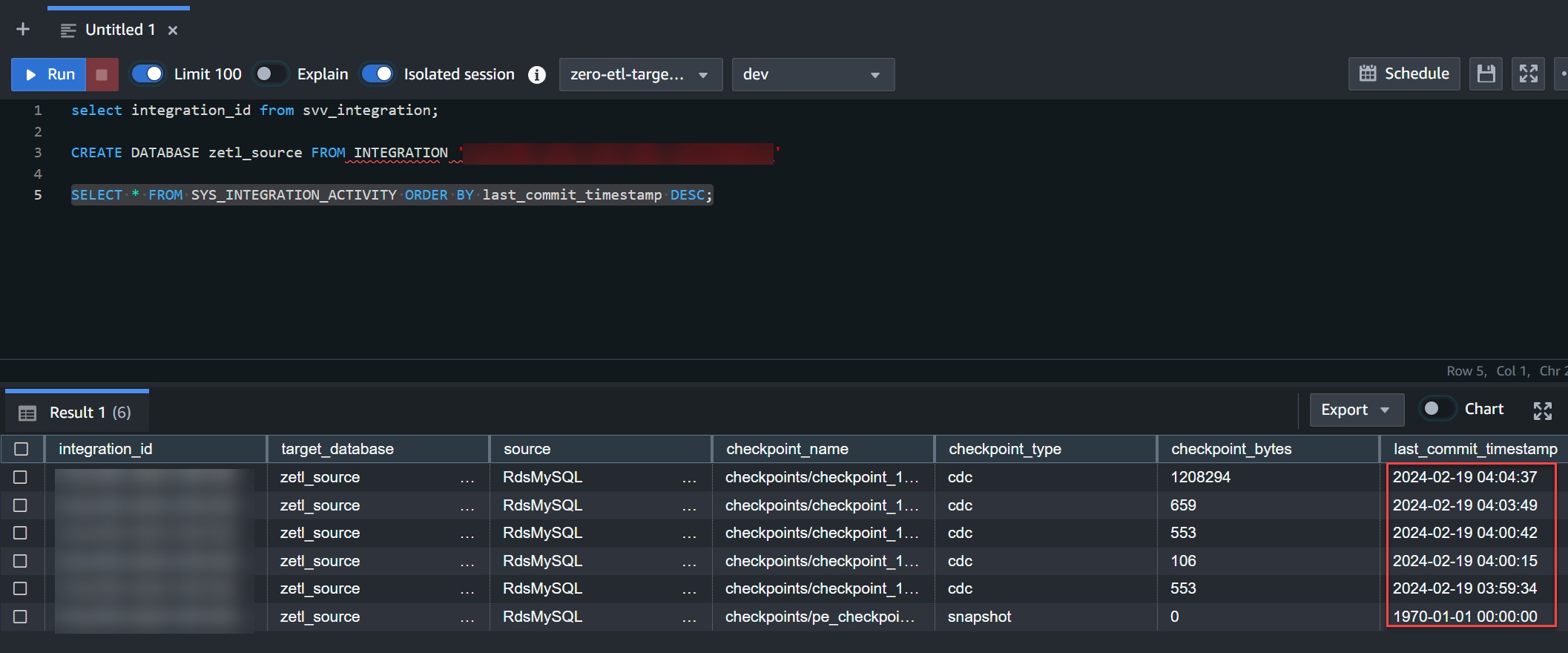Open the Schedule dialog

[x=1404, y=73]
